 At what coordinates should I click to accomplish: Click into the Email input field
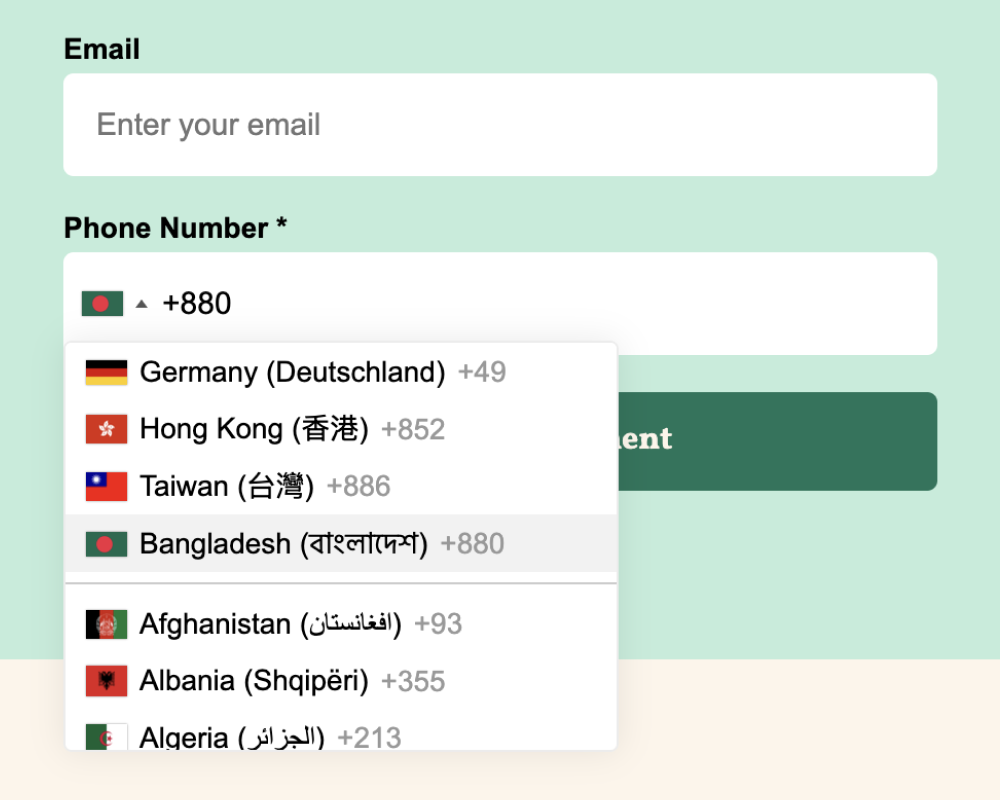tap(500, 125)
